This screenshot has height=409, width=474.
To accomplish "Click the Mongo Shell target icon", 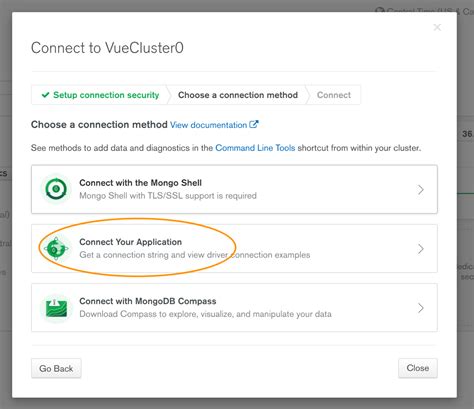I will coord(56,189).
